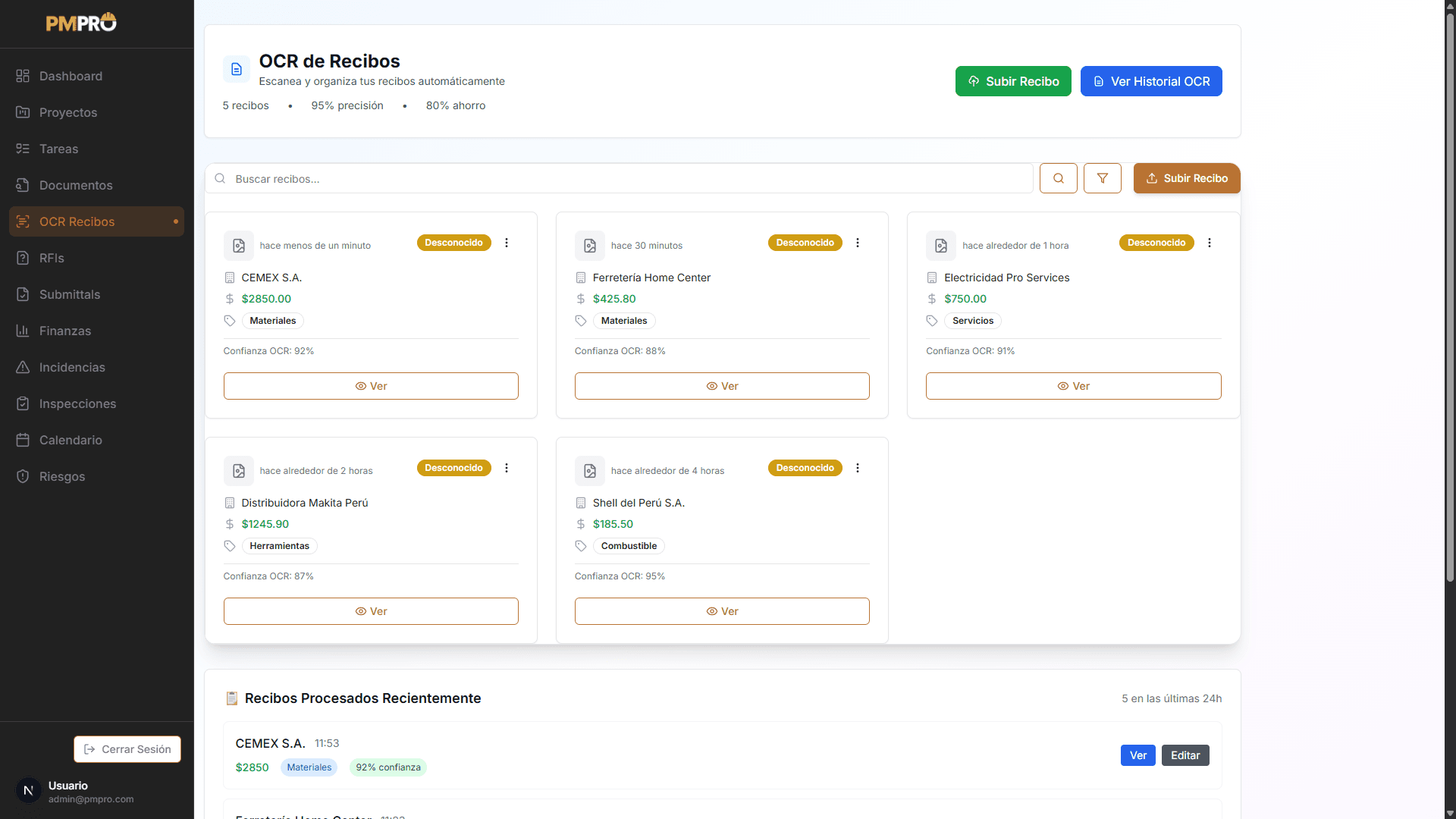Click the CEMEX receipt file icon
This screenshot has width=1456, height=819.
[238, 246]
